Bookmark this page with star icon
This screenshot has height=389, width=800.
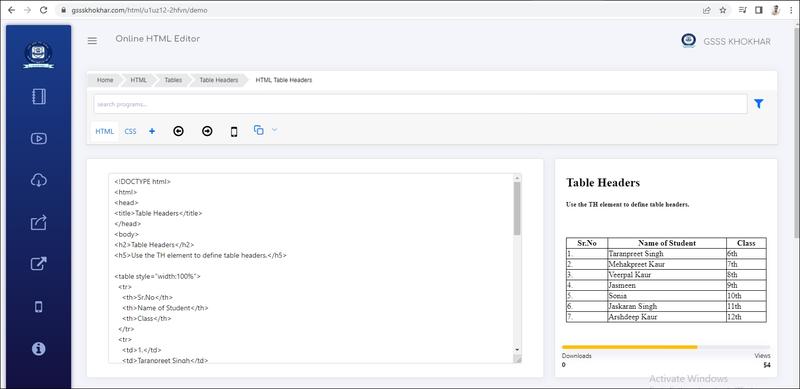pyautogui.click(x=722, y=10)
